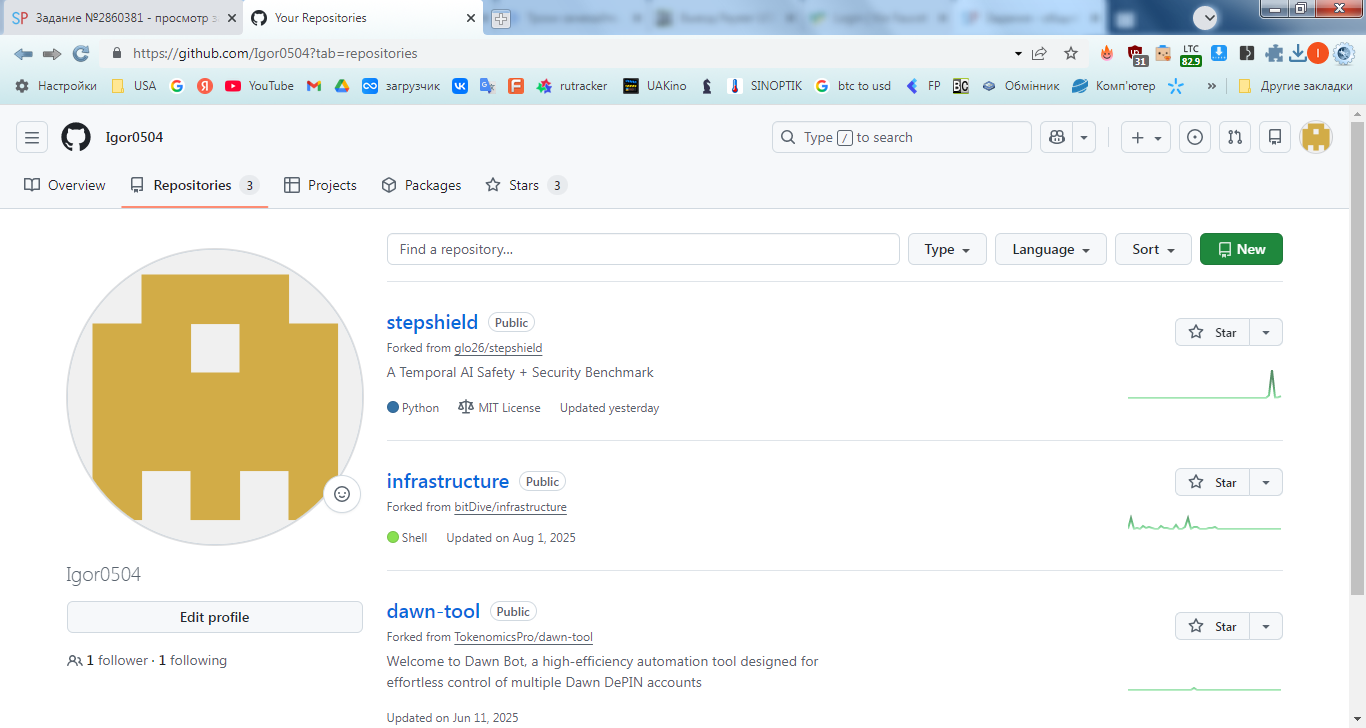Star the infrastructure repository

[x=1212, y=482]
